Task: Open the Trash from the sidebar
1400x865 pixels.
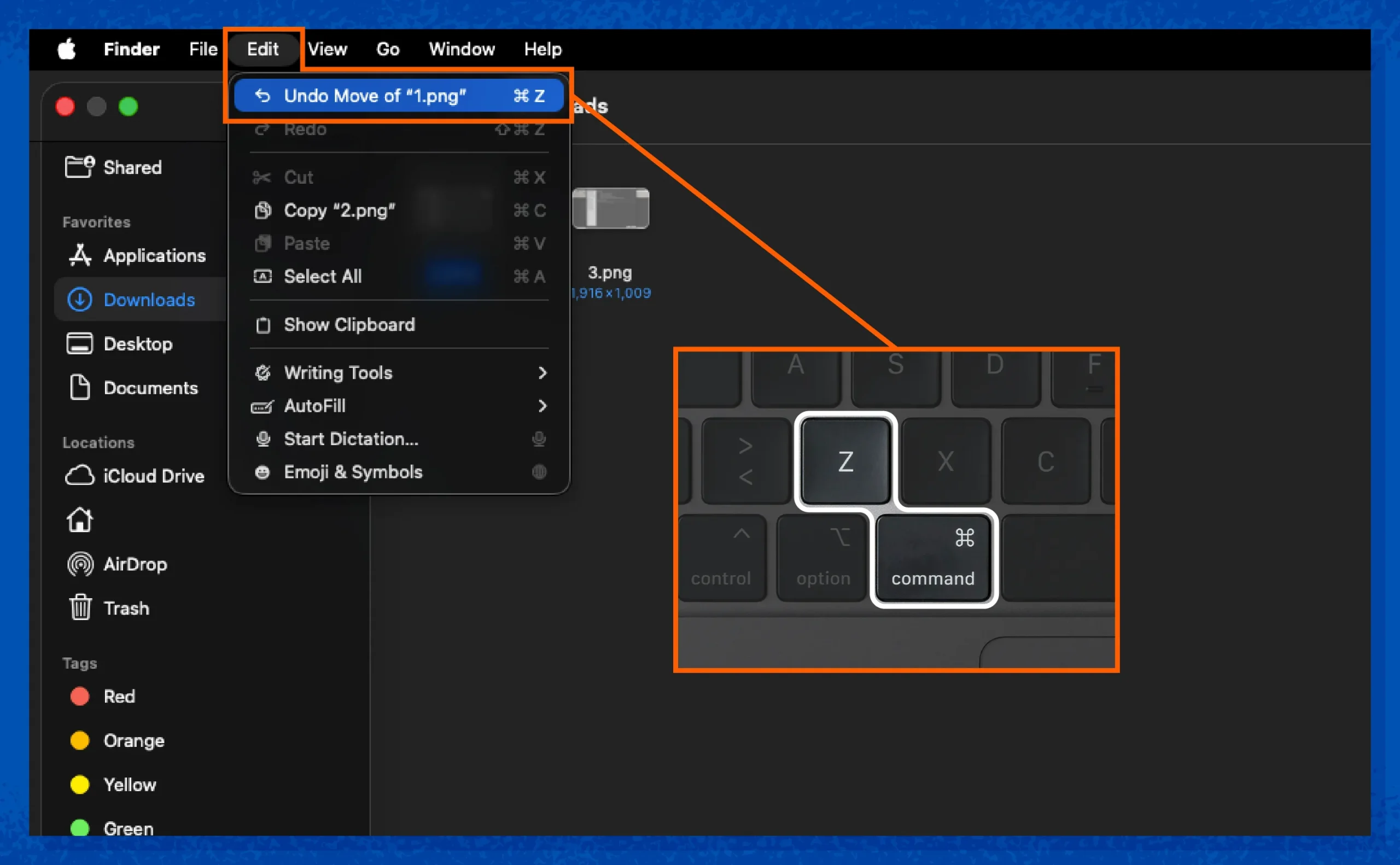Action: (81, 608)
